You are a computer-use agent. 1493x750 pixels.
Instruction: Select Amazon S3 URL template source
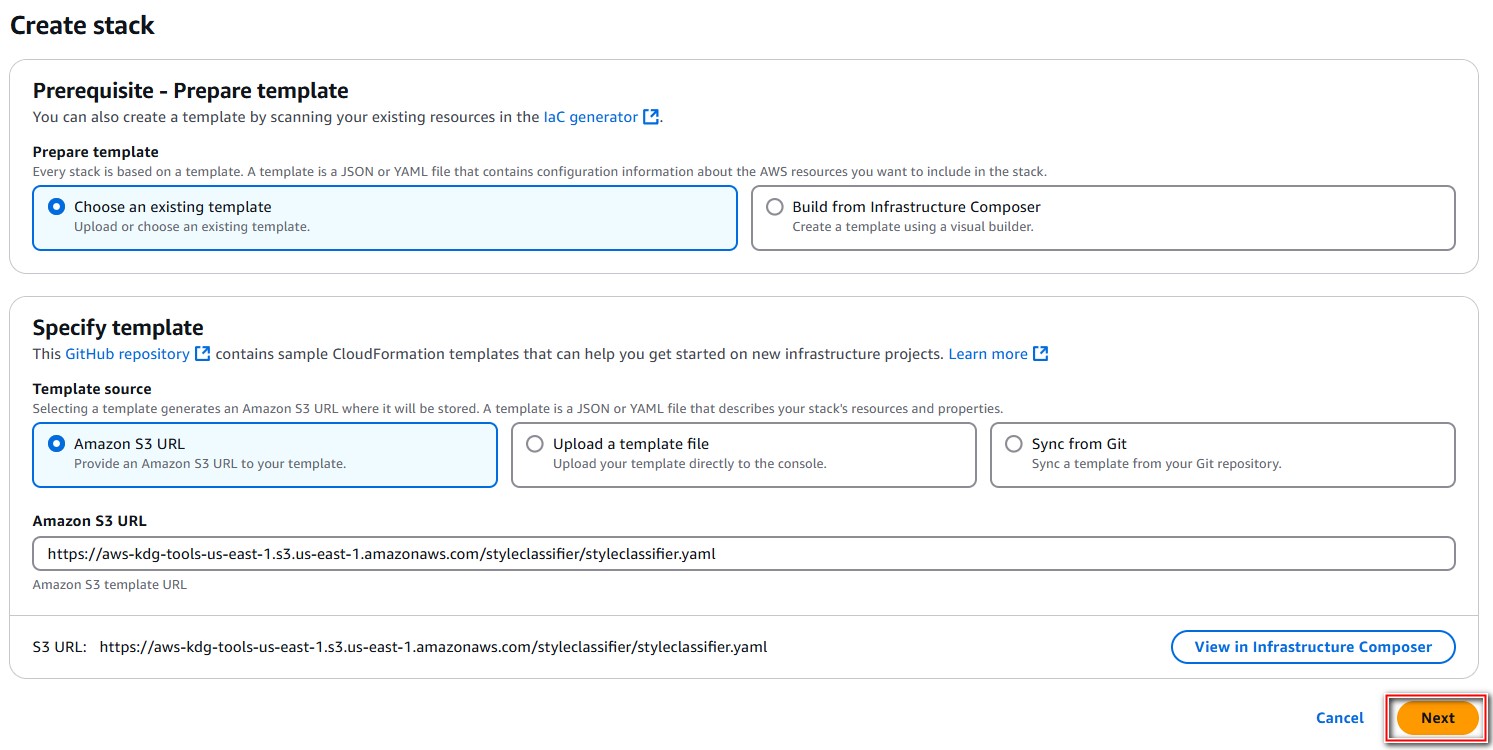[265, 455]
